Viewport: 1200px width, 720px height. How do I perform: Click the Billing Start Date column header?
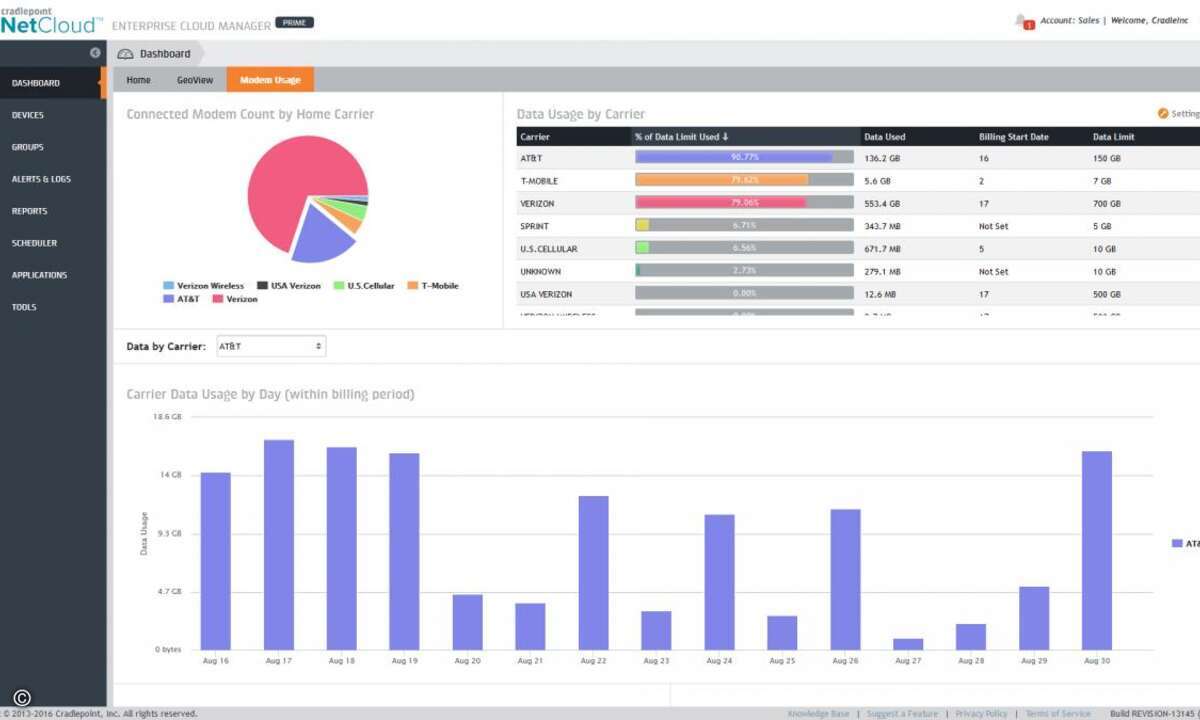click(x=1031, y=137)
